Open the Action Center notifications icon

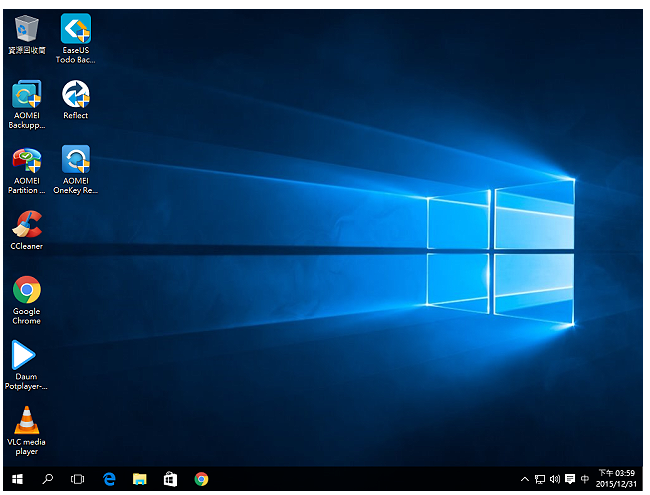(570, 479)
